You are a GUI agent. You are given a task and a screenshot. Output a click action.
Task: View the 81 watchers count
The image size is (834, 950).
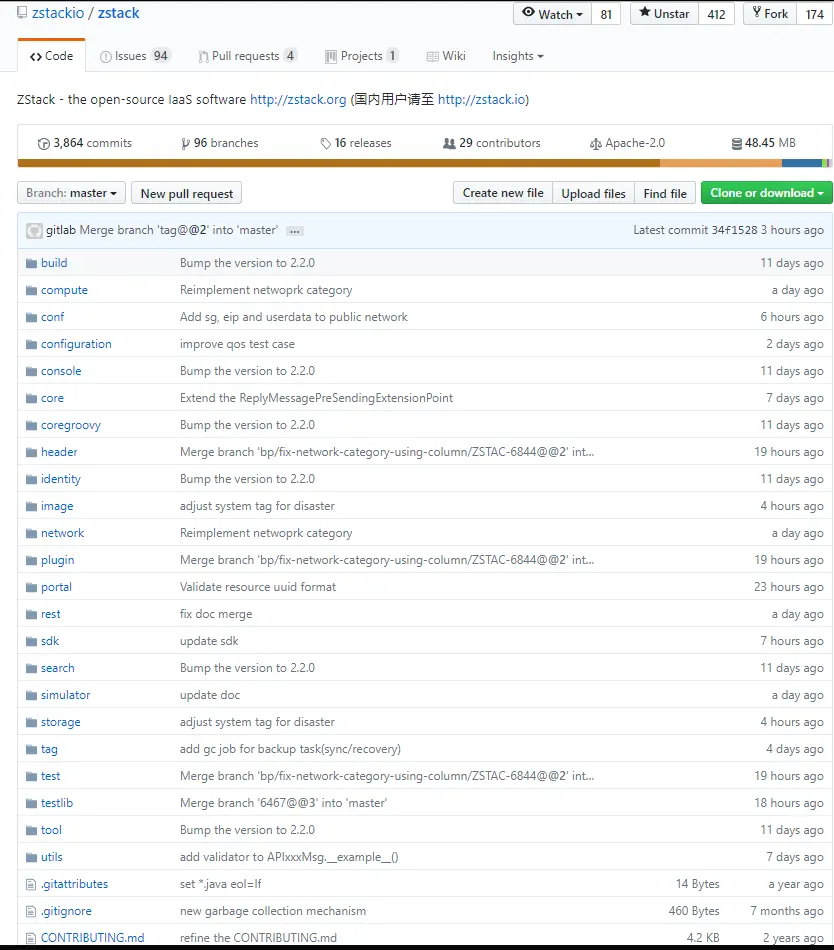(606, 14)
